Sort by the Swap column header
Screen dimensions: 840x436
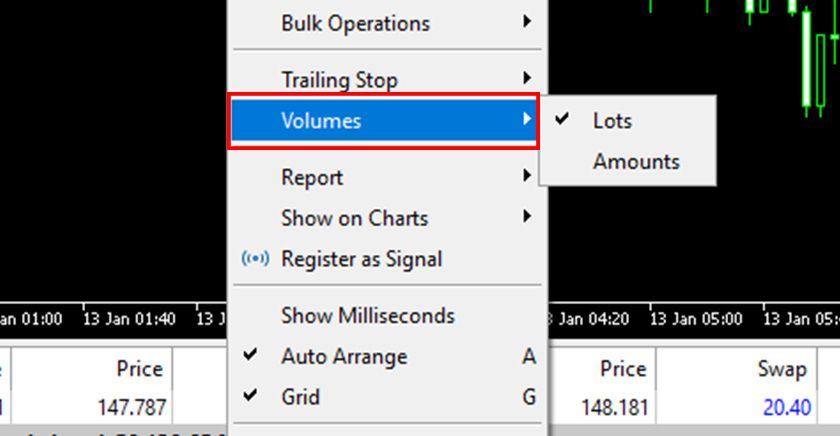click(781, 369)
